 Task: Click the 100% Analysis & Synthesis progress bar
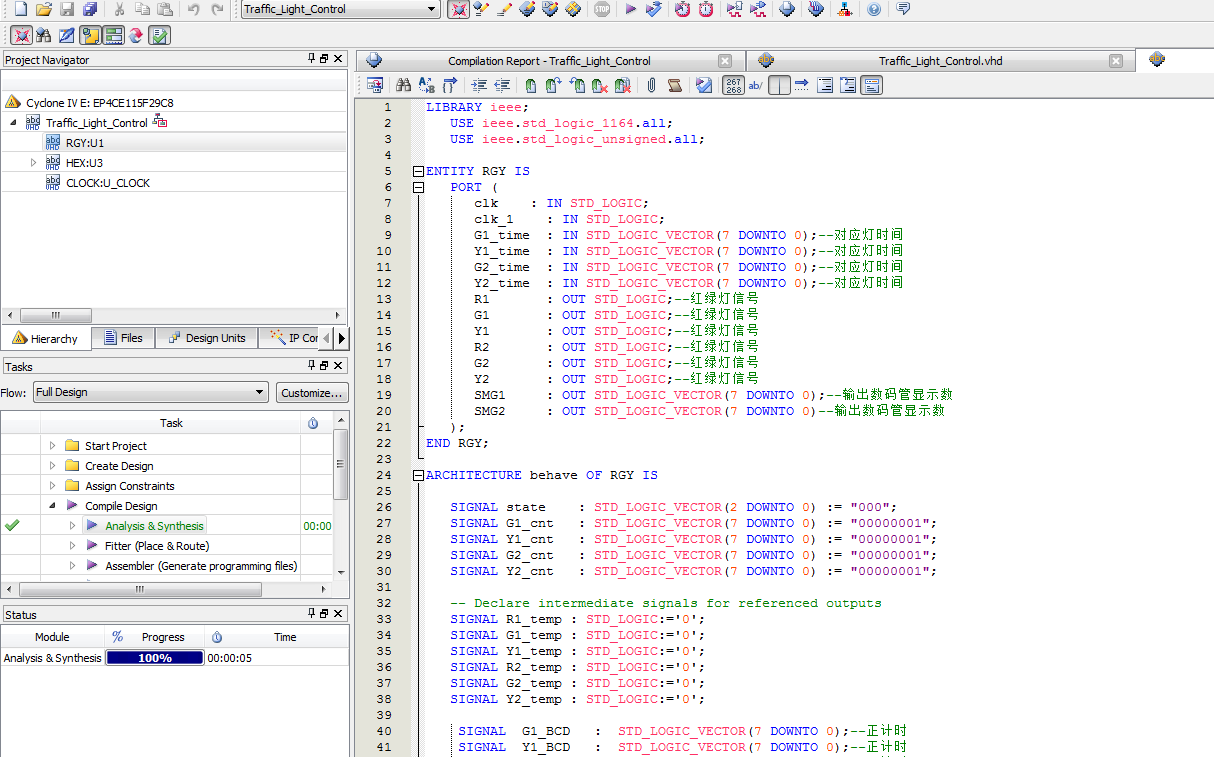click(154, 658)
